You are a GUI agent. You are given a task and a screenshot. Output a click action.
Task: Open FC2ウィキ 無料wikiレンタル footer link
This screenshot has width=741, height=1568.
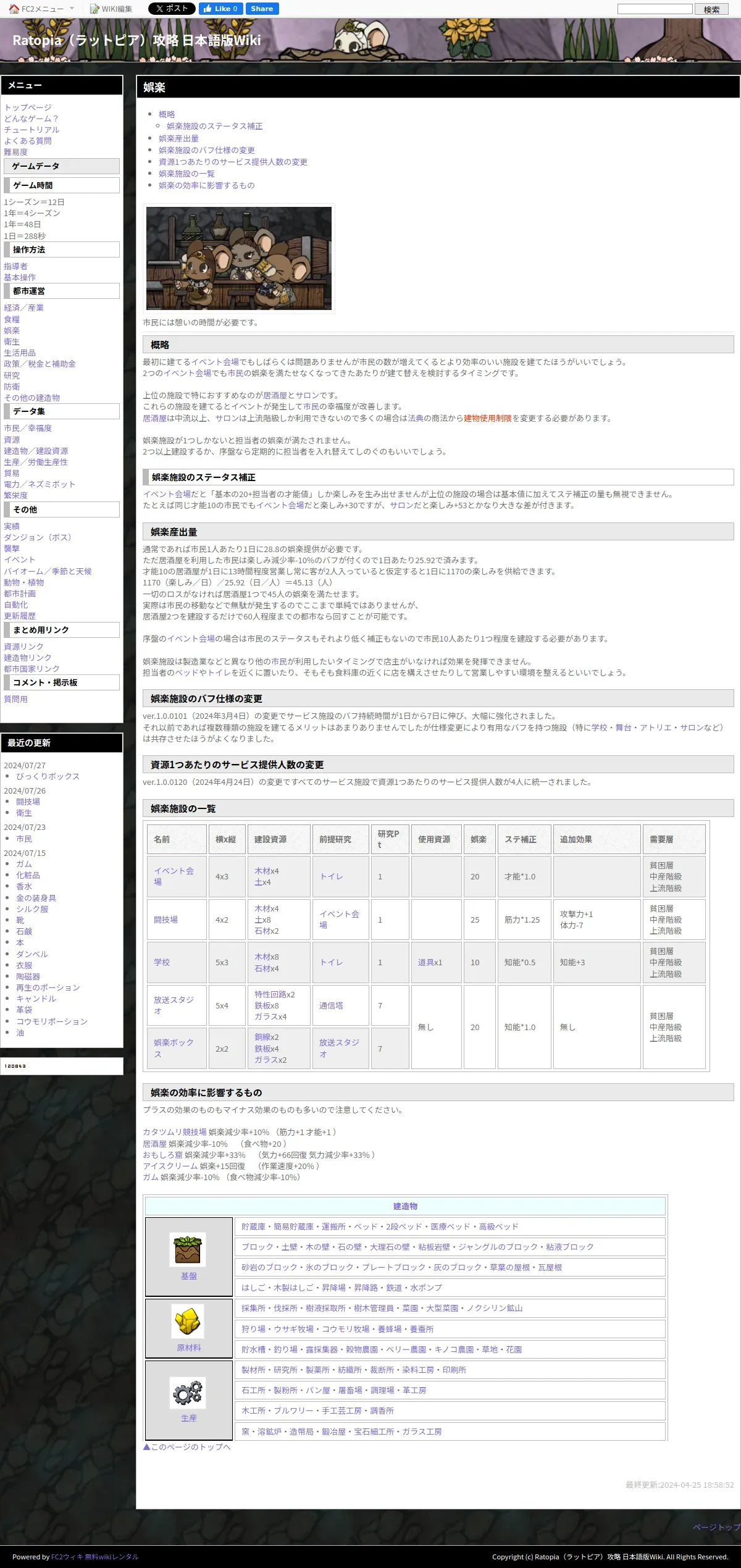94,1557
